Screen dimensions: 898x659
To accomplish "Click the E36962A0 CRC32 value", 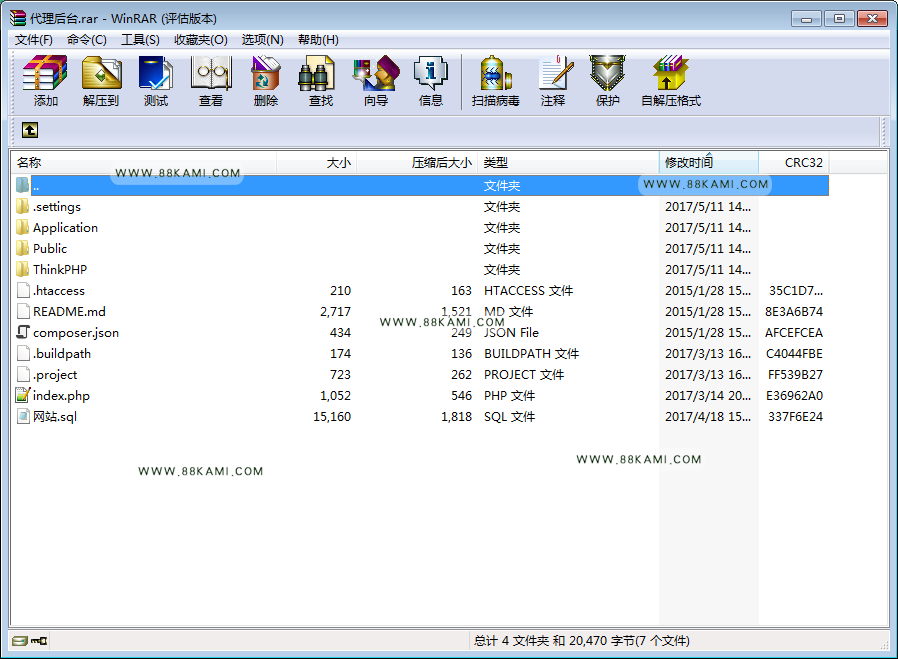I will [x=795, y=396].
